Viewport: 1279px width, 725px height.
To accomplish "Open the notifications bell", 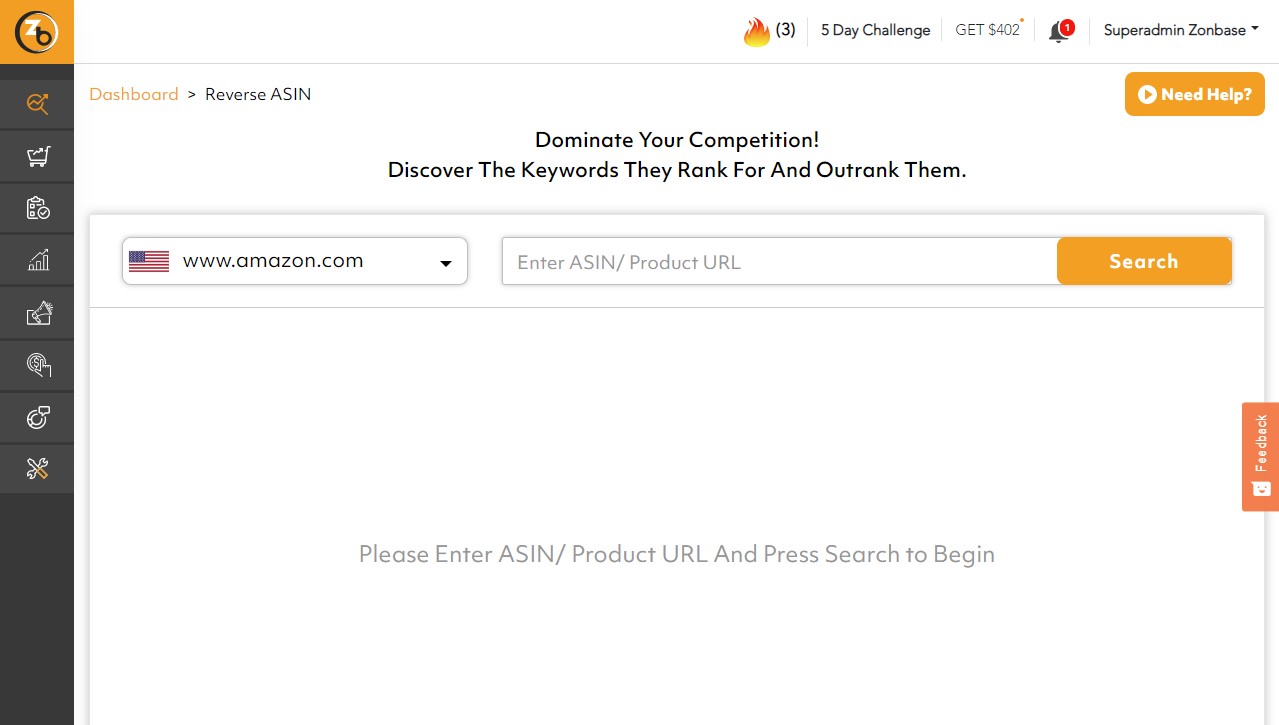I will coord(1059,30).
